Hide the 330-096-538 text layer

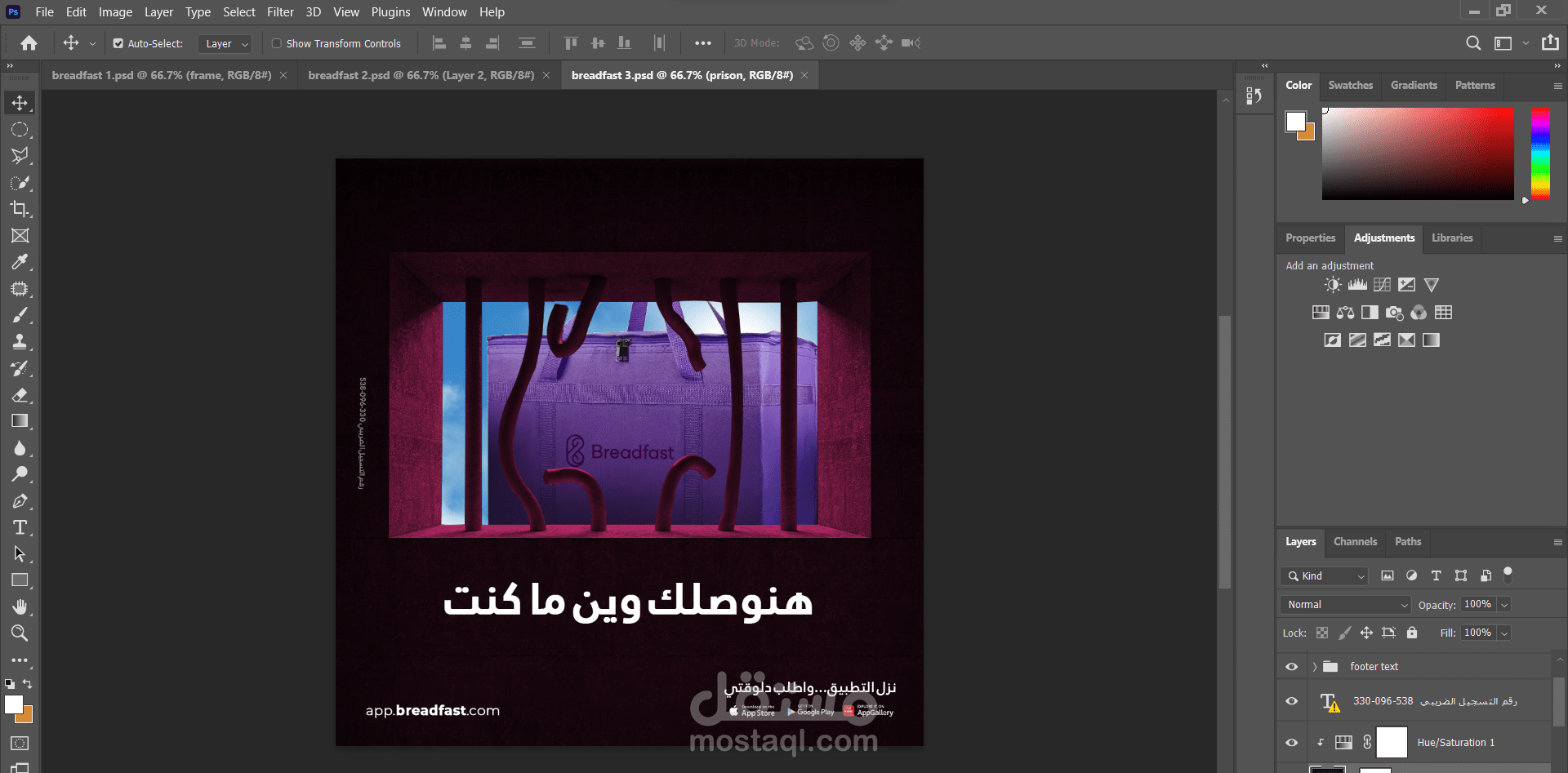pyautogui.click(x=1291, y=701)
